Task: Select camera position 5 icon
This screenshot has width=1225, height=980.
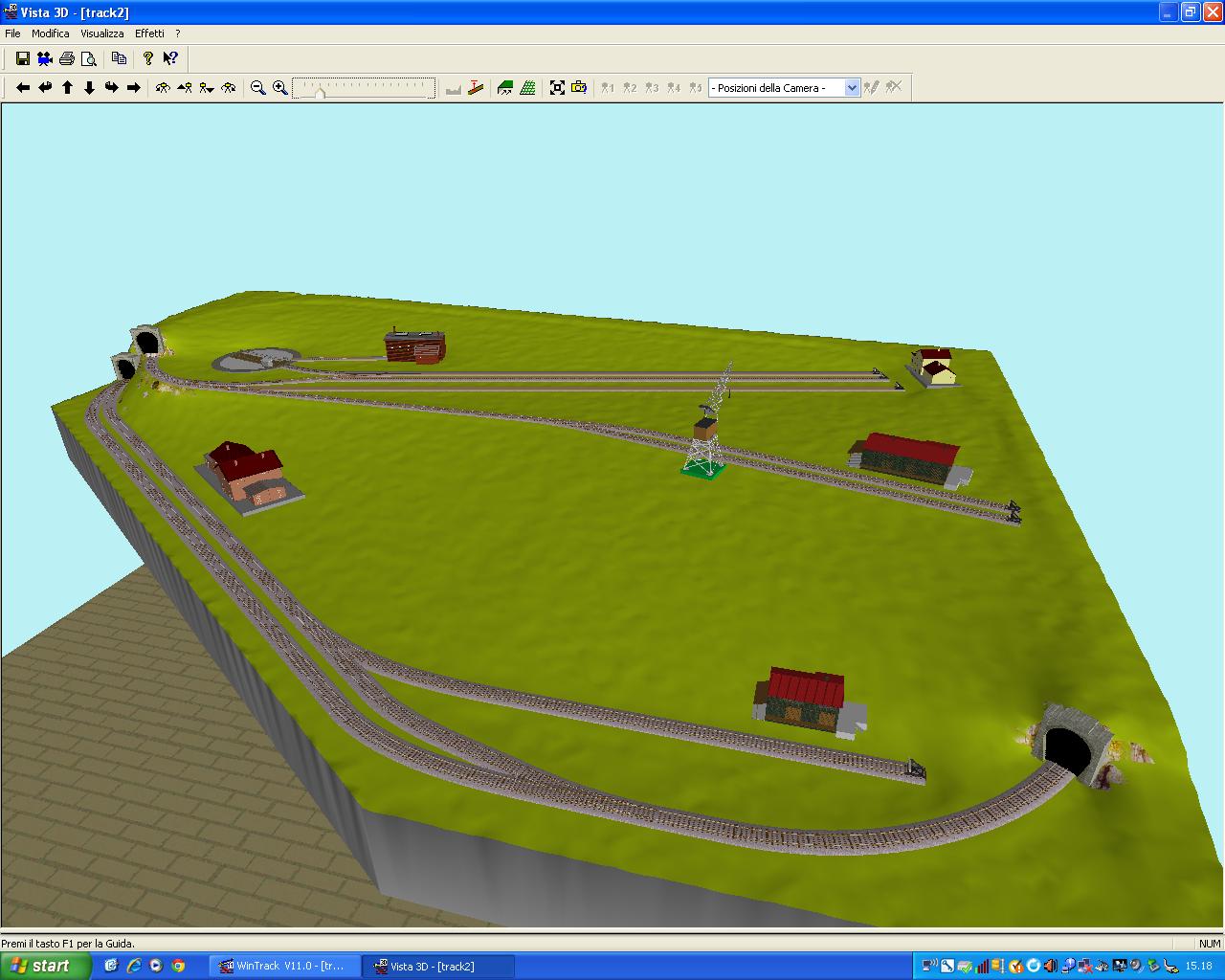Action: [x=696, y=88]
